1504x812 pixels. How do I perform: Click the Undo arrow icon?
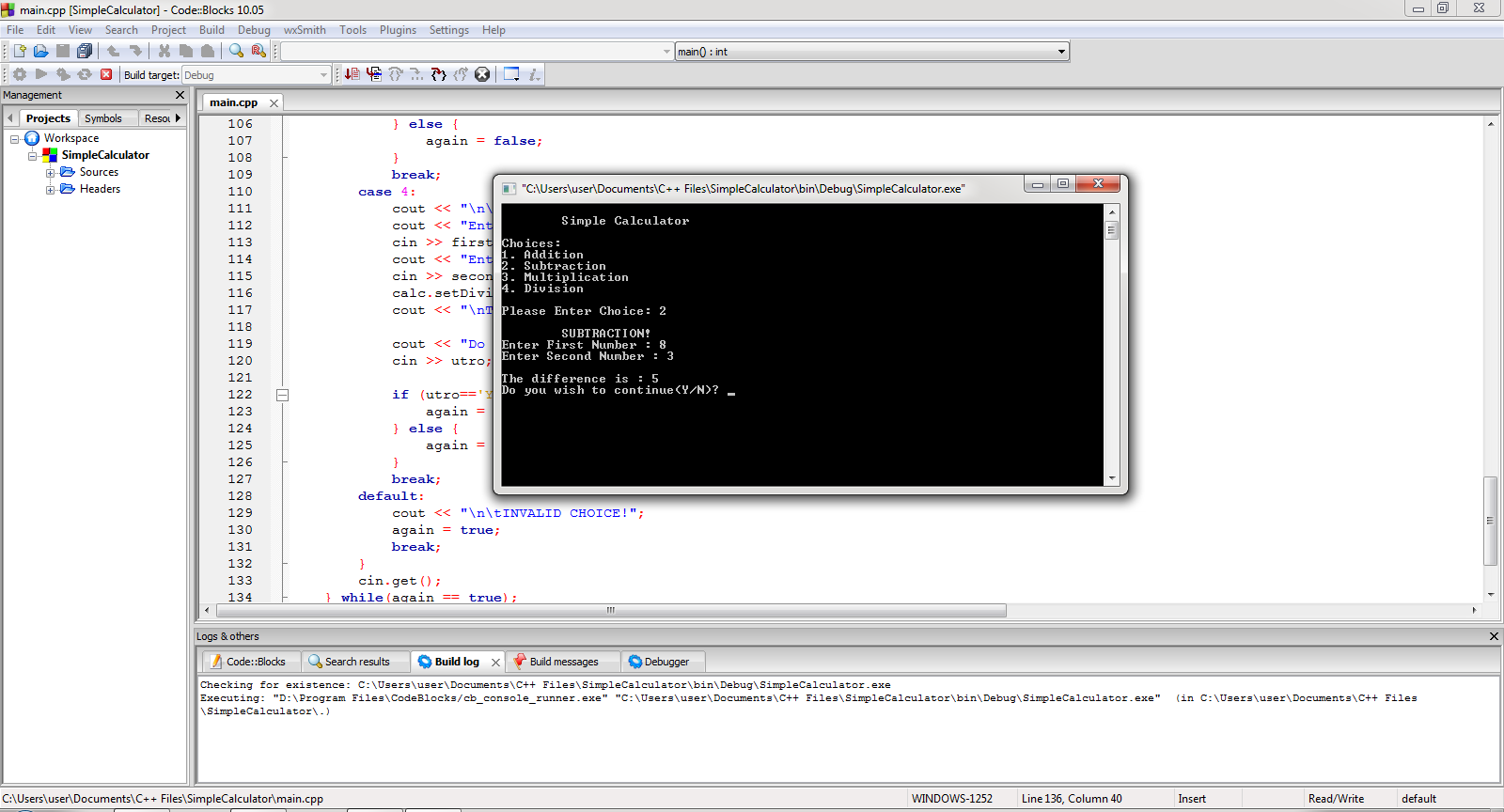coord(113,51)
